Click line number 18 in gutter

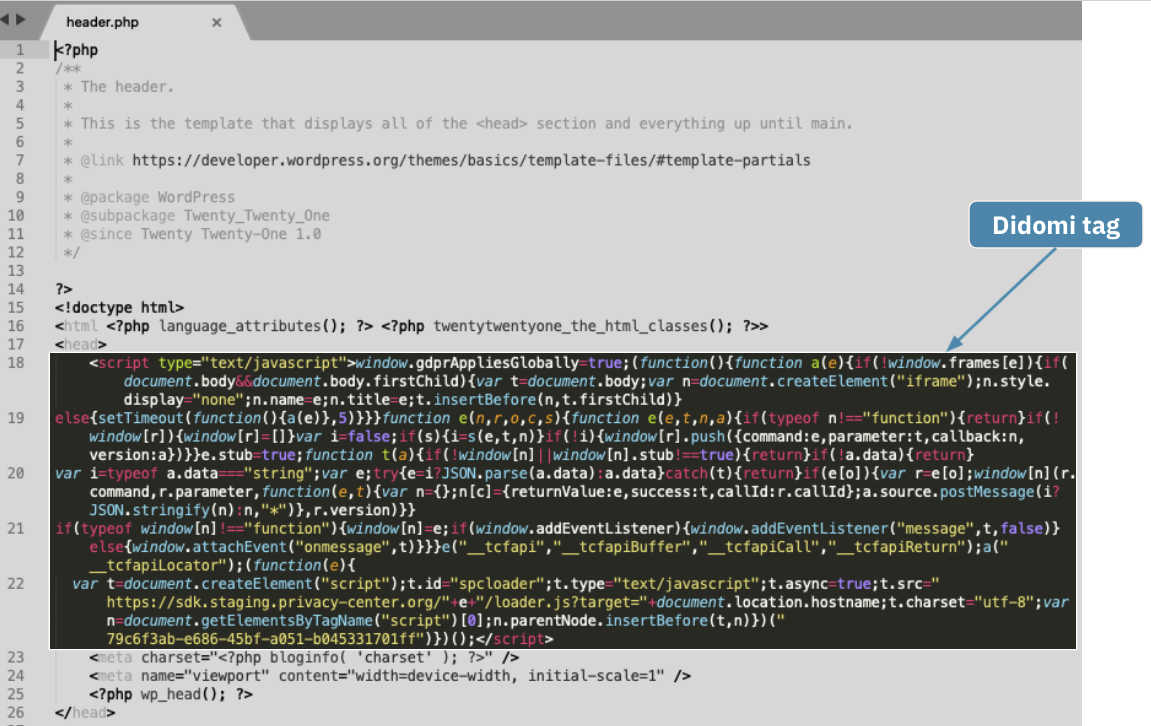(x=16, y=363)
